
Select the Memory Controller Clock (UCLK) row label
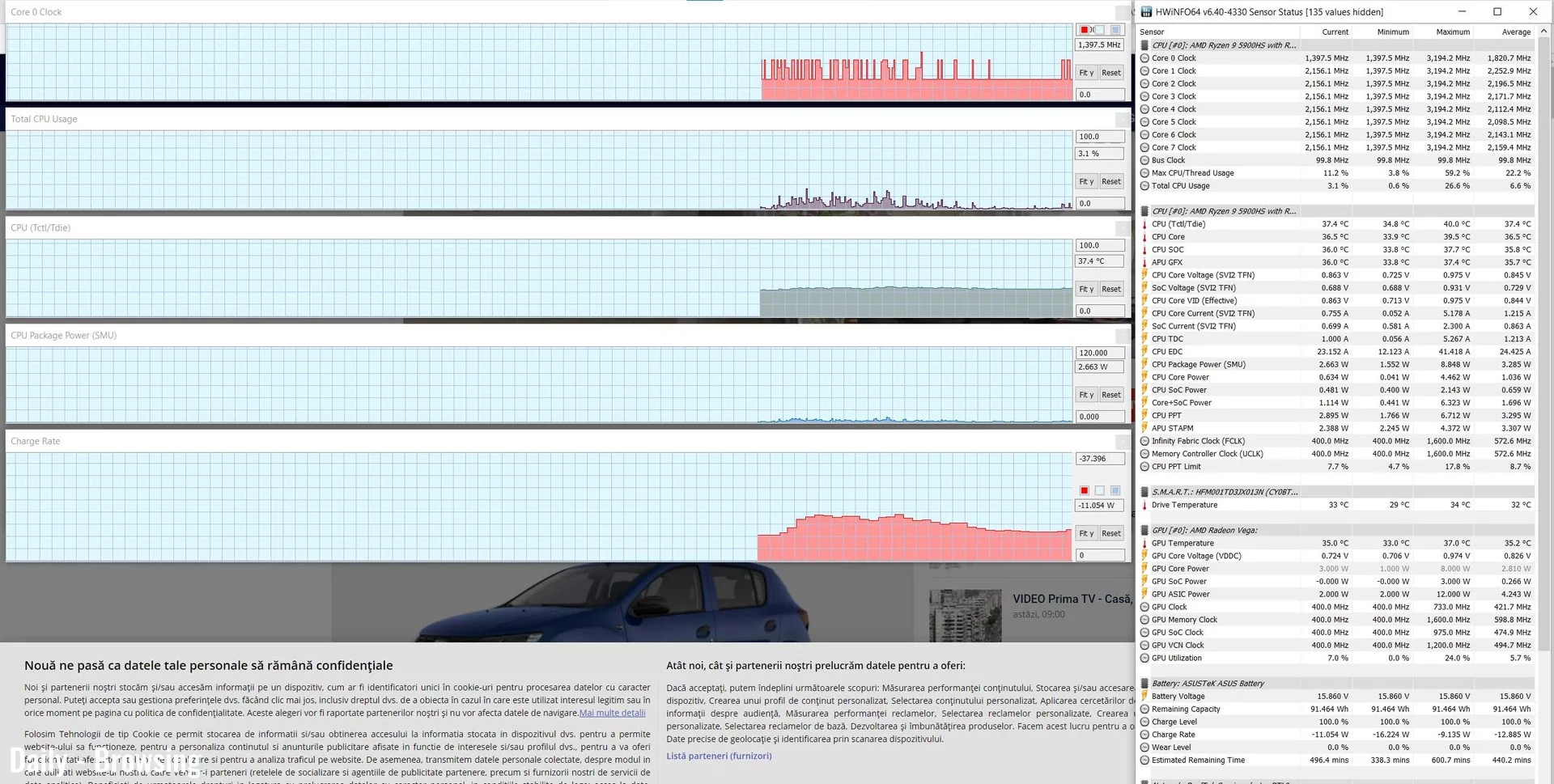pyautogui.click(x=1207, y=454)
